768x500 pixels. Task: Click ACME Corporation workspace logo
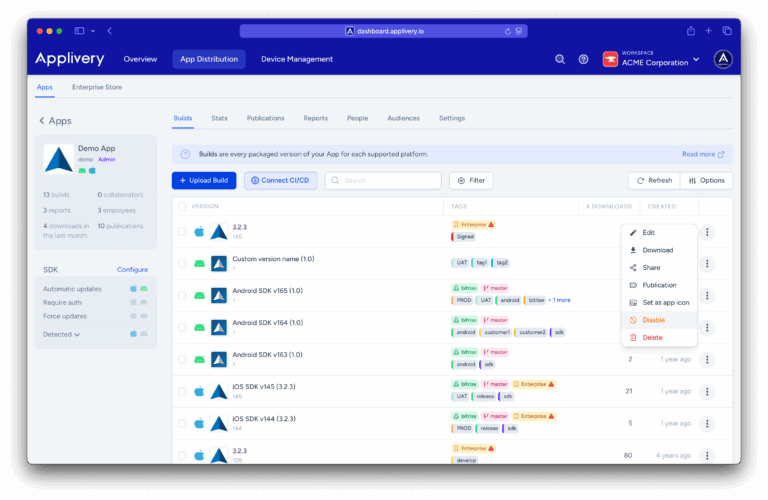point(610,59)
